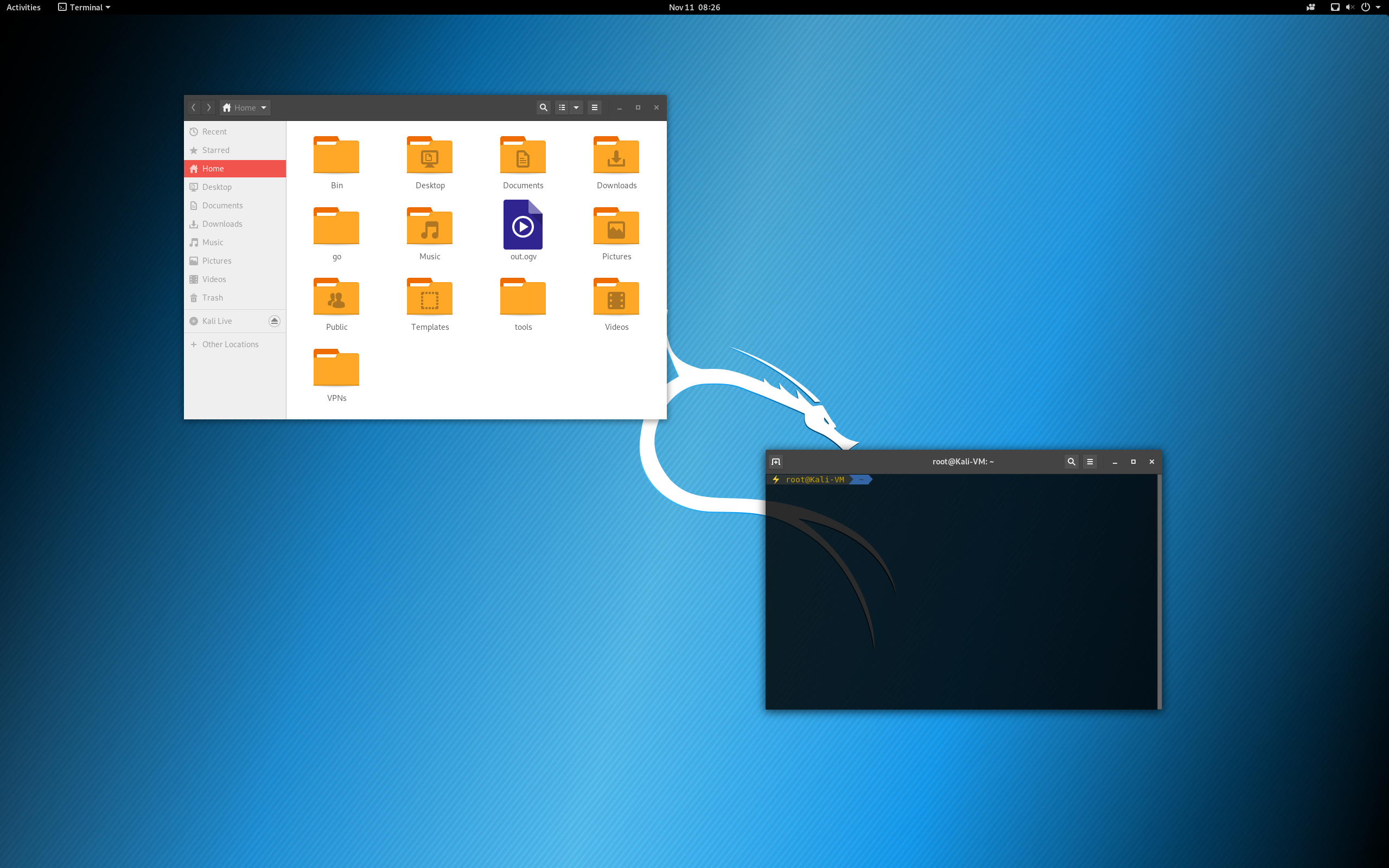Select Starred in the sidebar
The height and width of the screenshot is (868, 1389).
(x=216, y=150)
